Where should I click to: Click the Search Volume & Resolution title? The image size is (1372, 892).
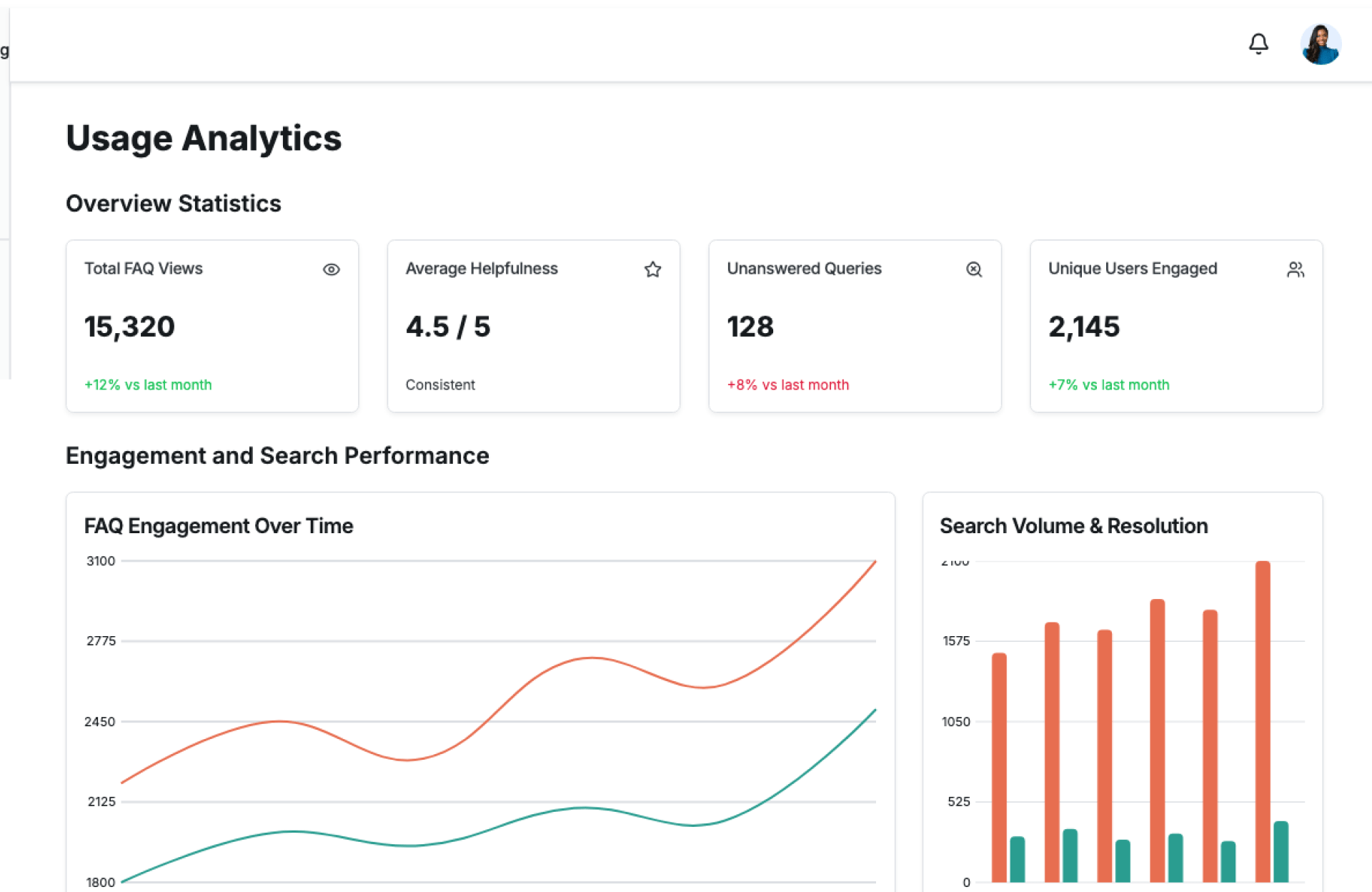[1073, 526]
